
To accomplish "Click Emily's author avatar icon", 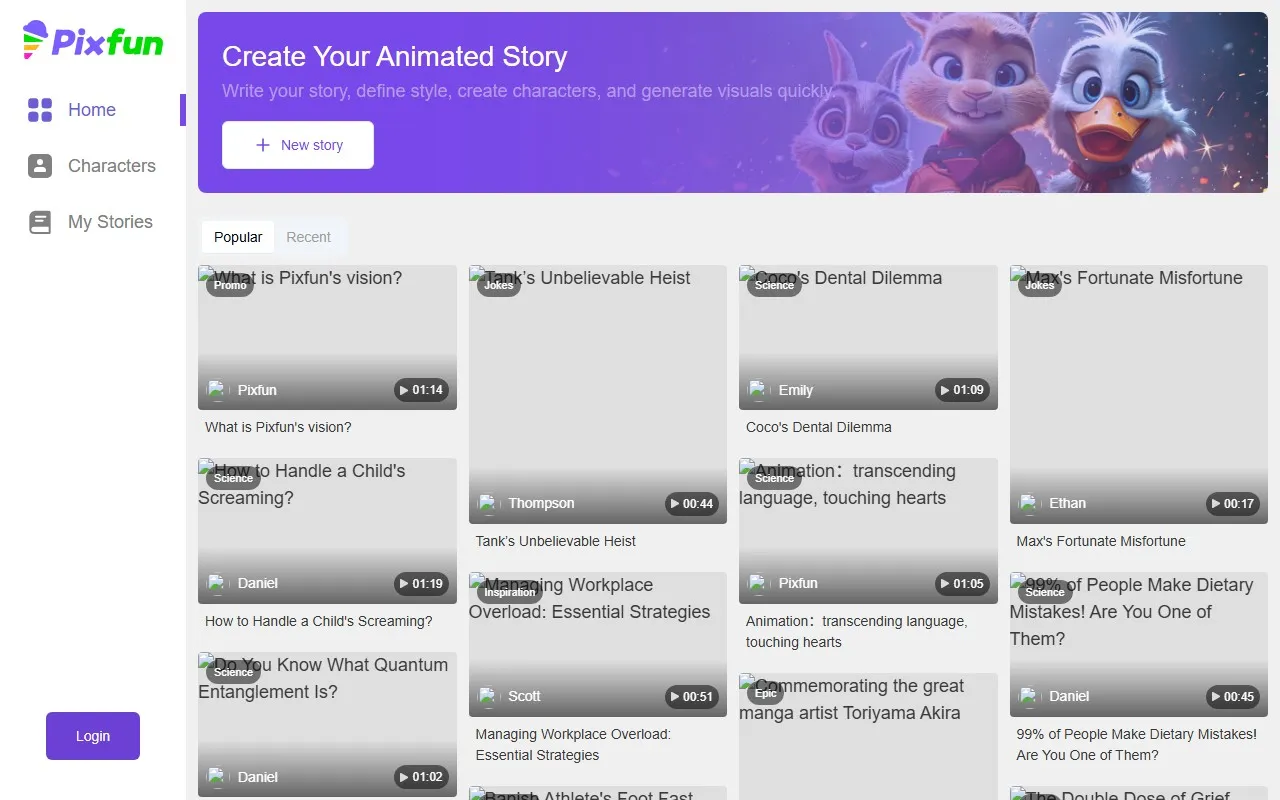I will [x=759, y=390].
